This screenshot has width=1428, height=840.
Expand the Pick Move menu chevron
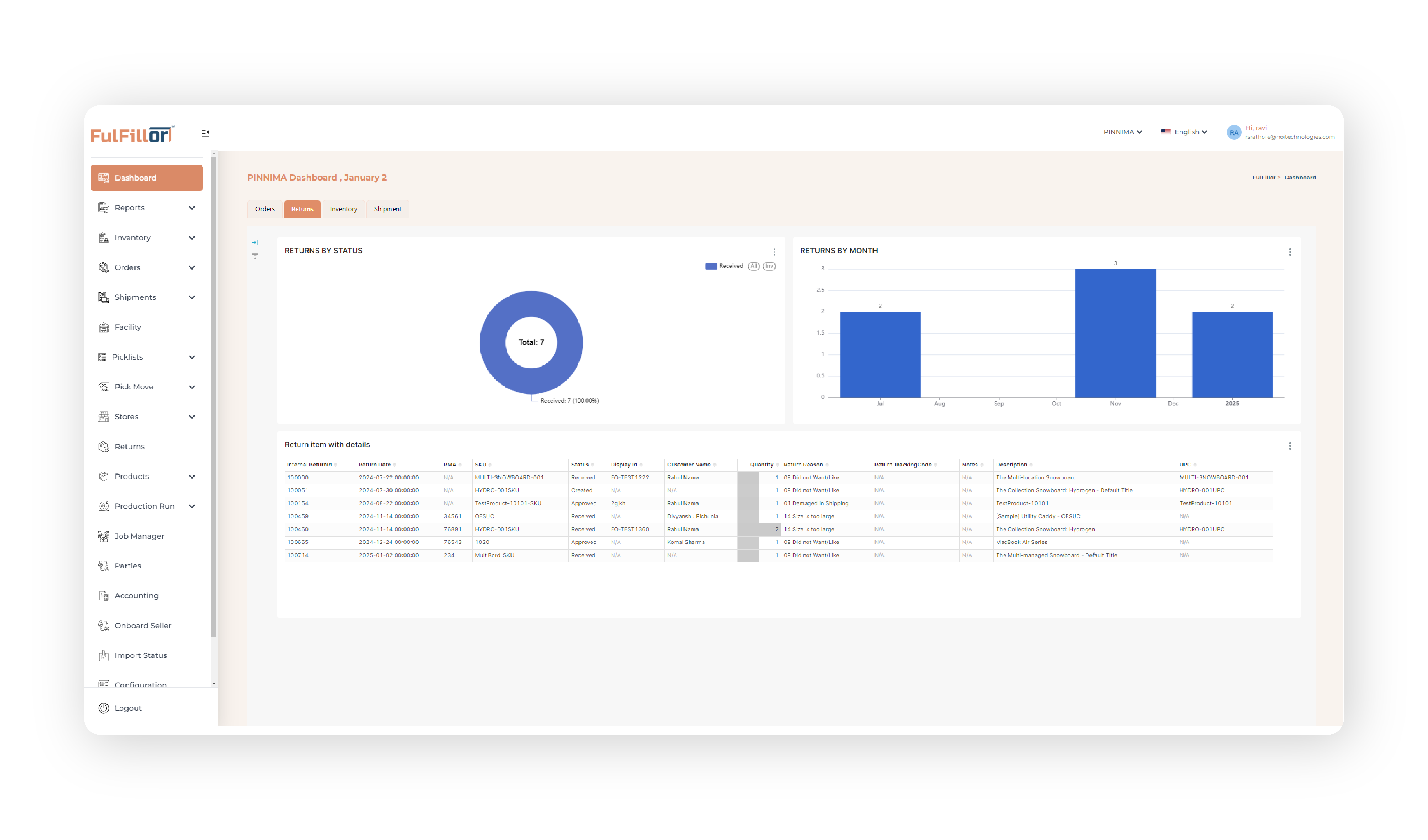pos(192,387)
